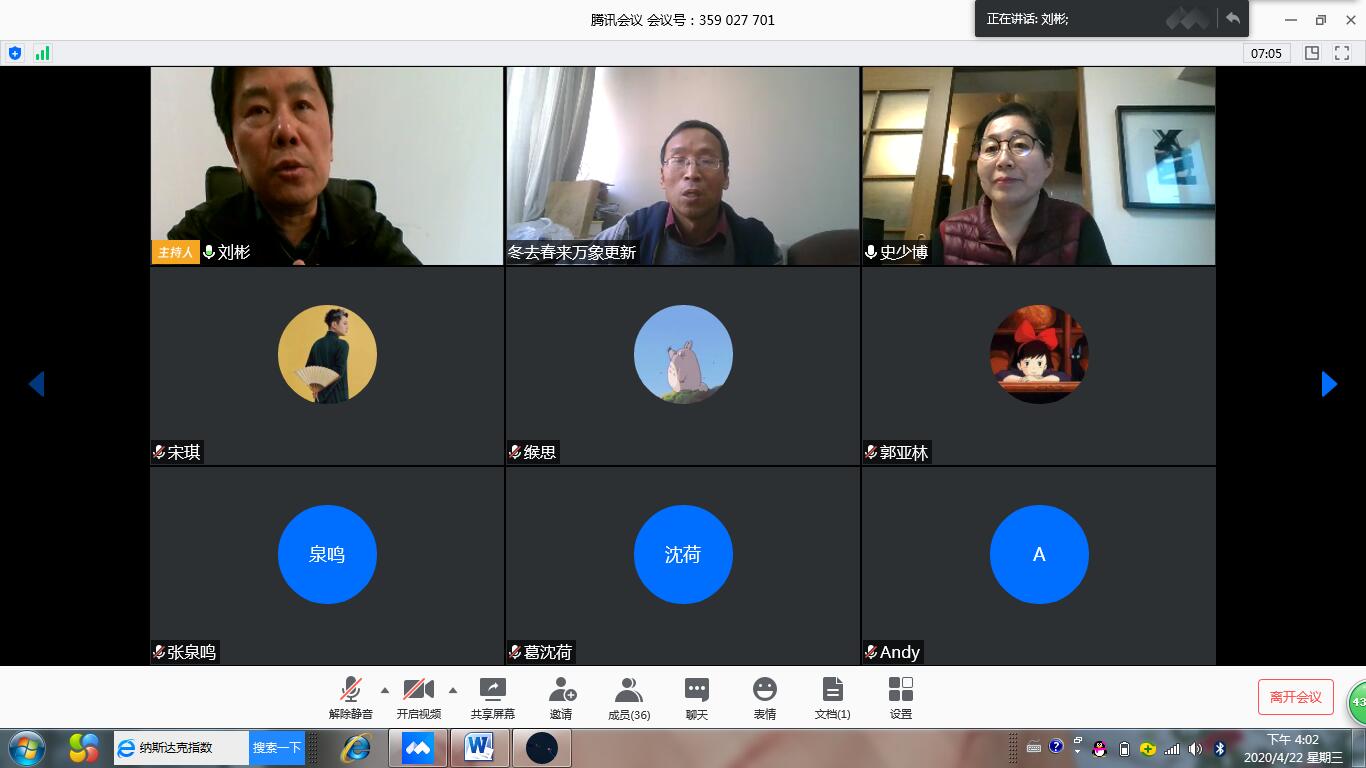Click the blue security shield icon
The width and height of the screenshot is (1366, 768).
pyautogui.click(x=14, y=53)
